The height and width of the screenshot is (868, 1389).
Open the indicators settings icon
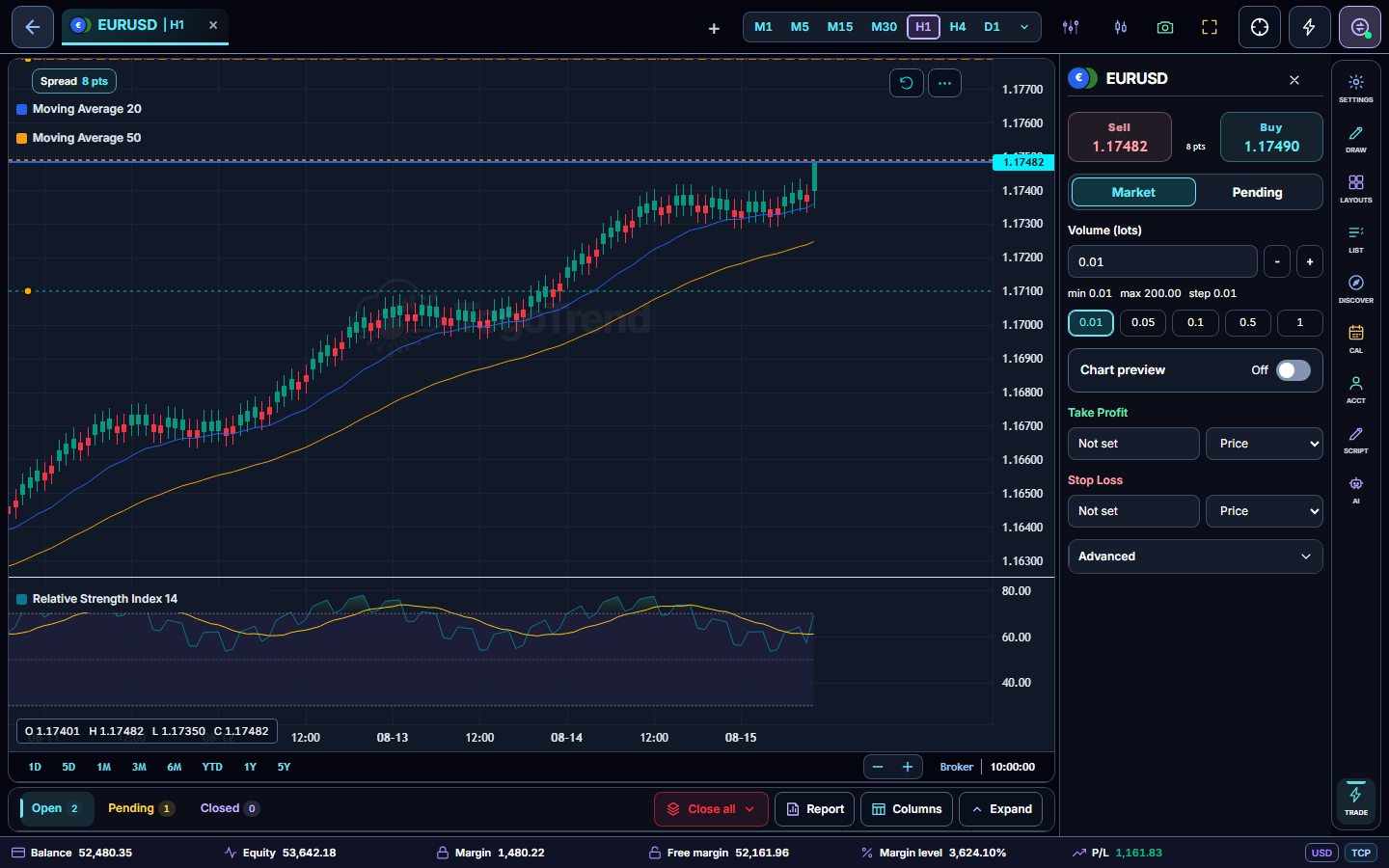pyautogui.click(x=1071, y=27)
